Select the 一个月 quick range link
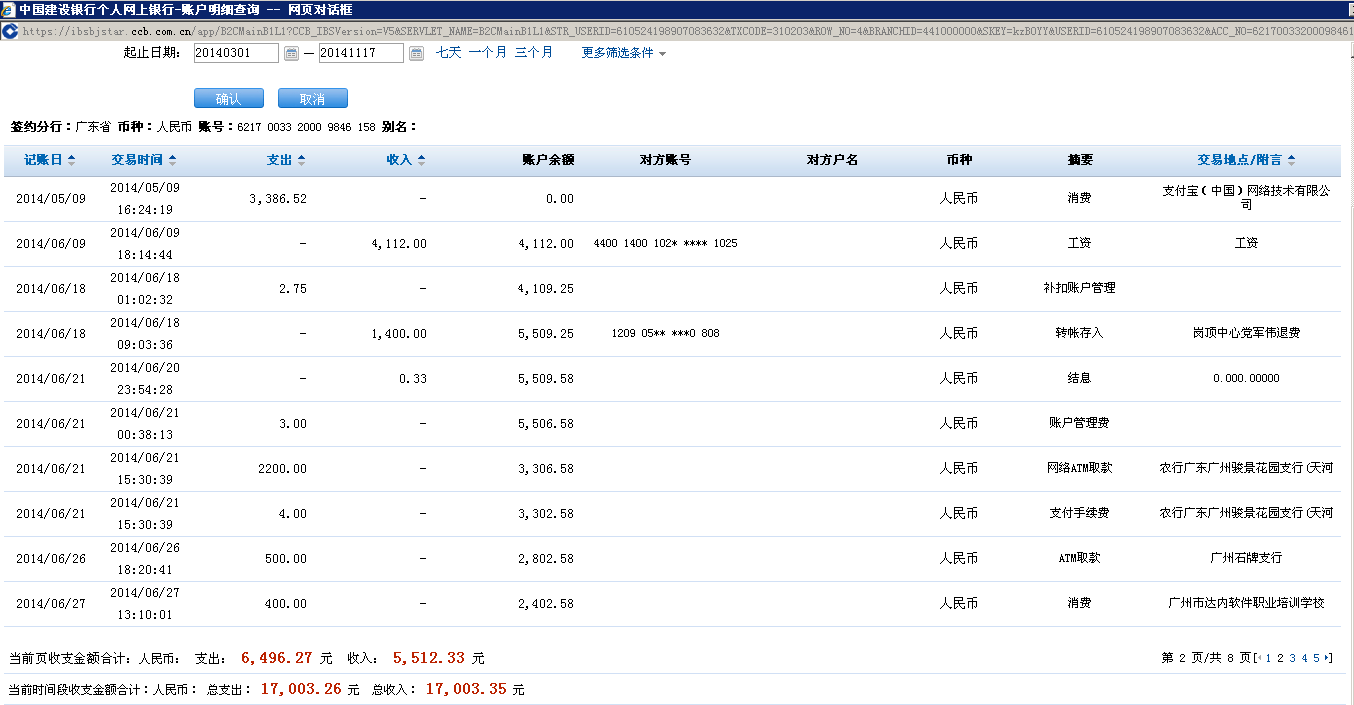 point(487,52)
